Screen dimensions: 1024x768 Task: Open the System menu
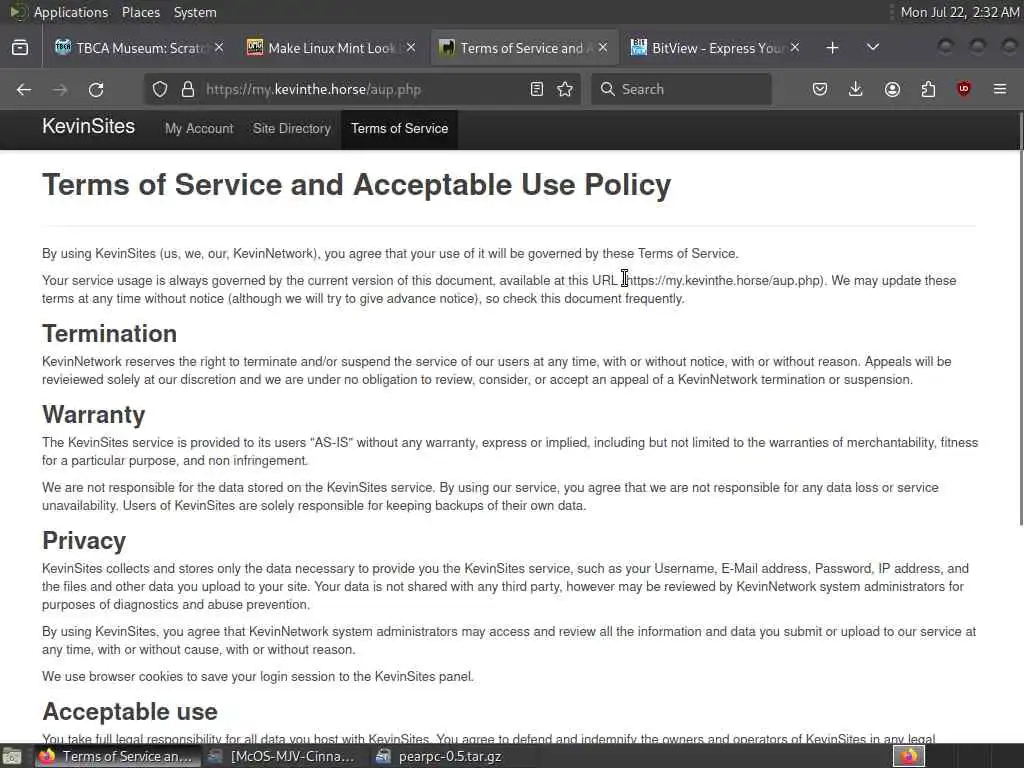point(195,12)
